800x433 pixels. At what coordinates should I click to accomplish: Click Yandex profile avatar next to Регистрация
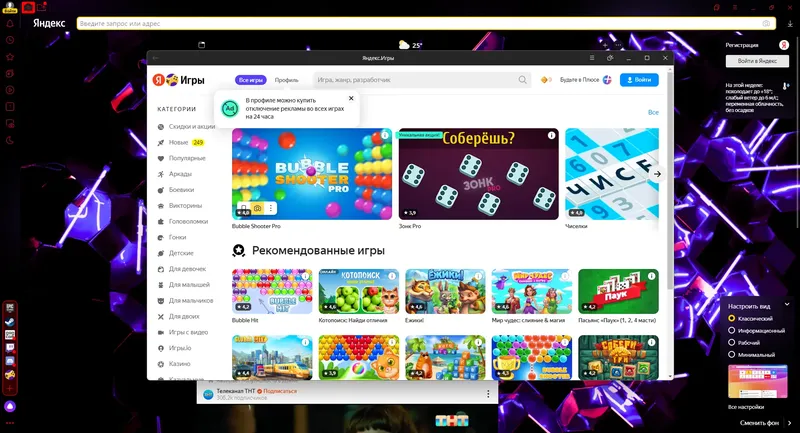(x=784, y=45)
